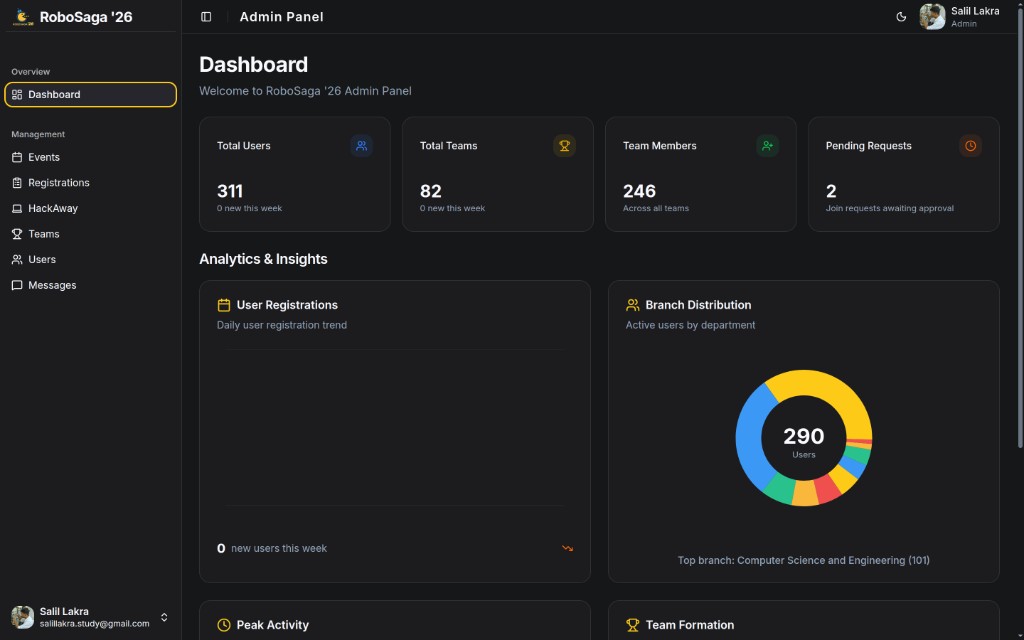Click the "311" total users value

coord(230,191)
